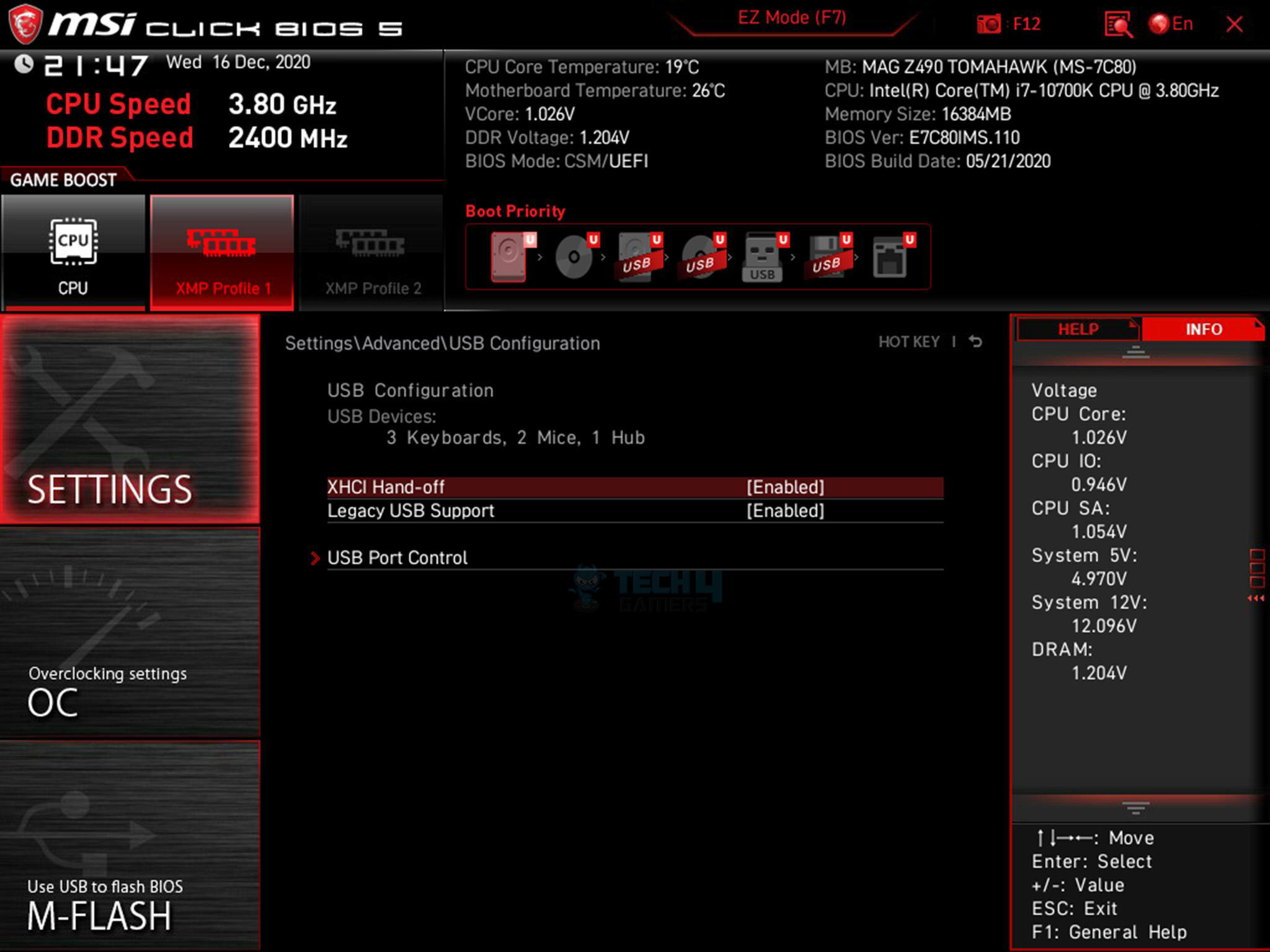Click the GAME BOOST label
Viewport: 1270px width, 952px height.
coord(63,180)
